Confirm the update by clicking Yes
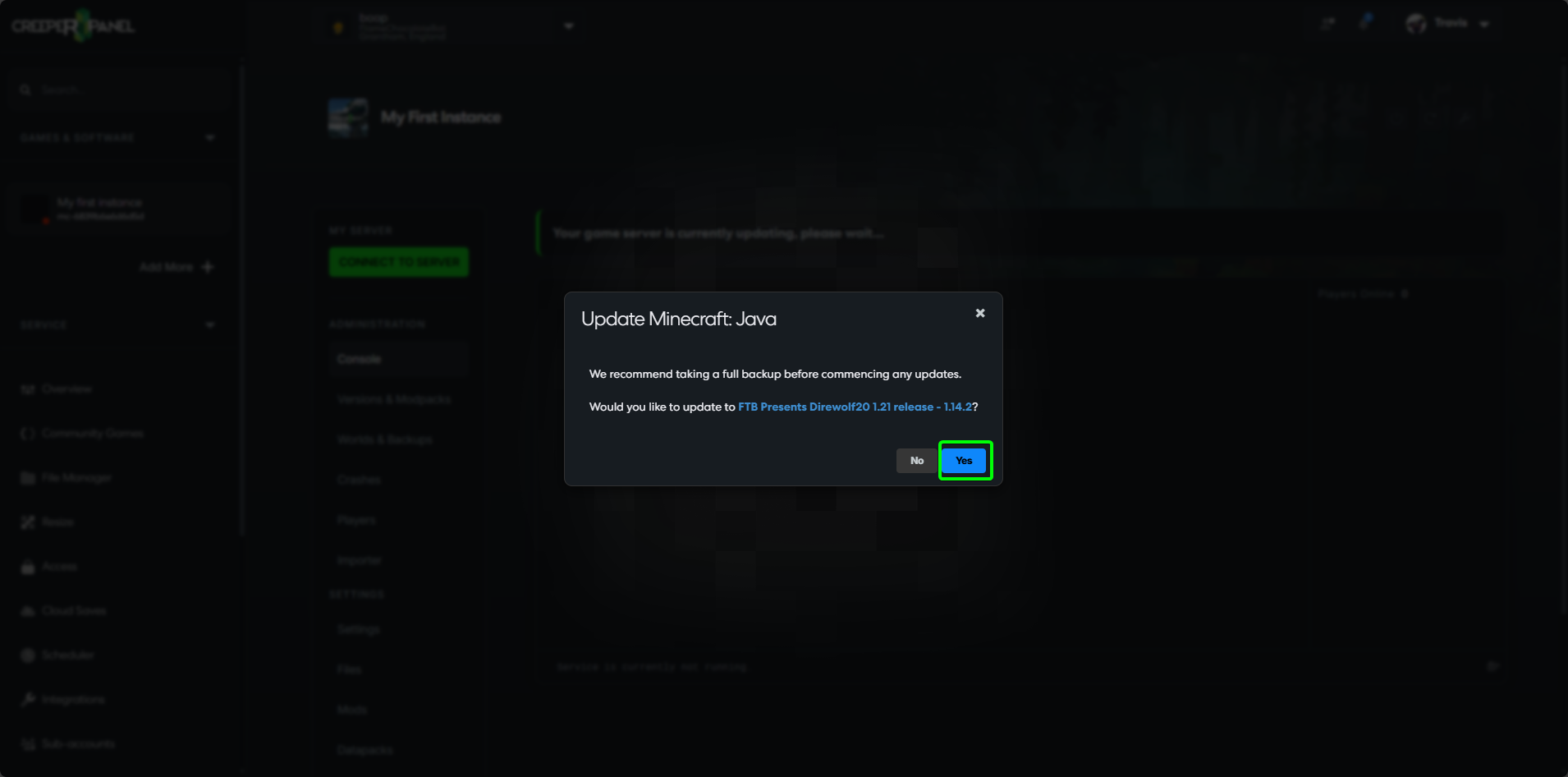The image size is (1568, 777). [964, 461]
